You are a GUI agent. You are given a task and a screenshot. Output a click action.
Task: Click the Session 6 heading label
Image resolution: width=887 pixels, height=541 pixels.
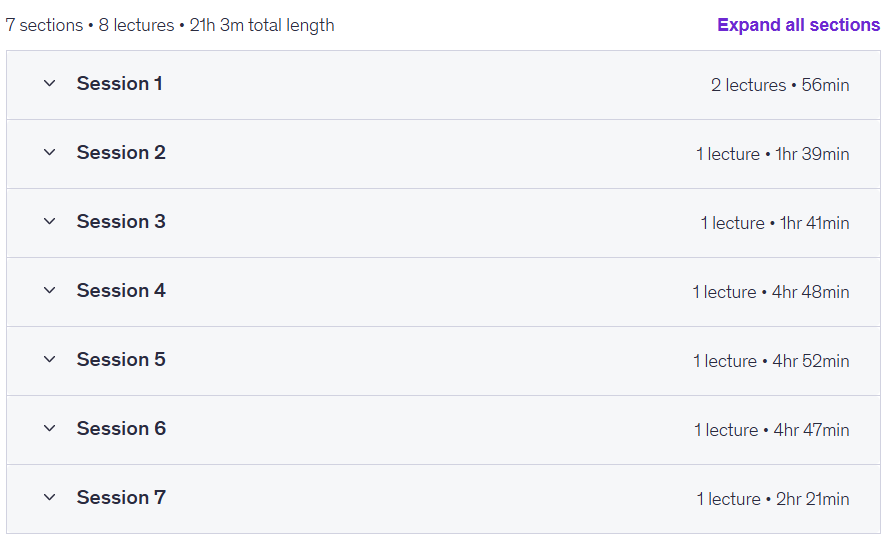tap(121, 429)
